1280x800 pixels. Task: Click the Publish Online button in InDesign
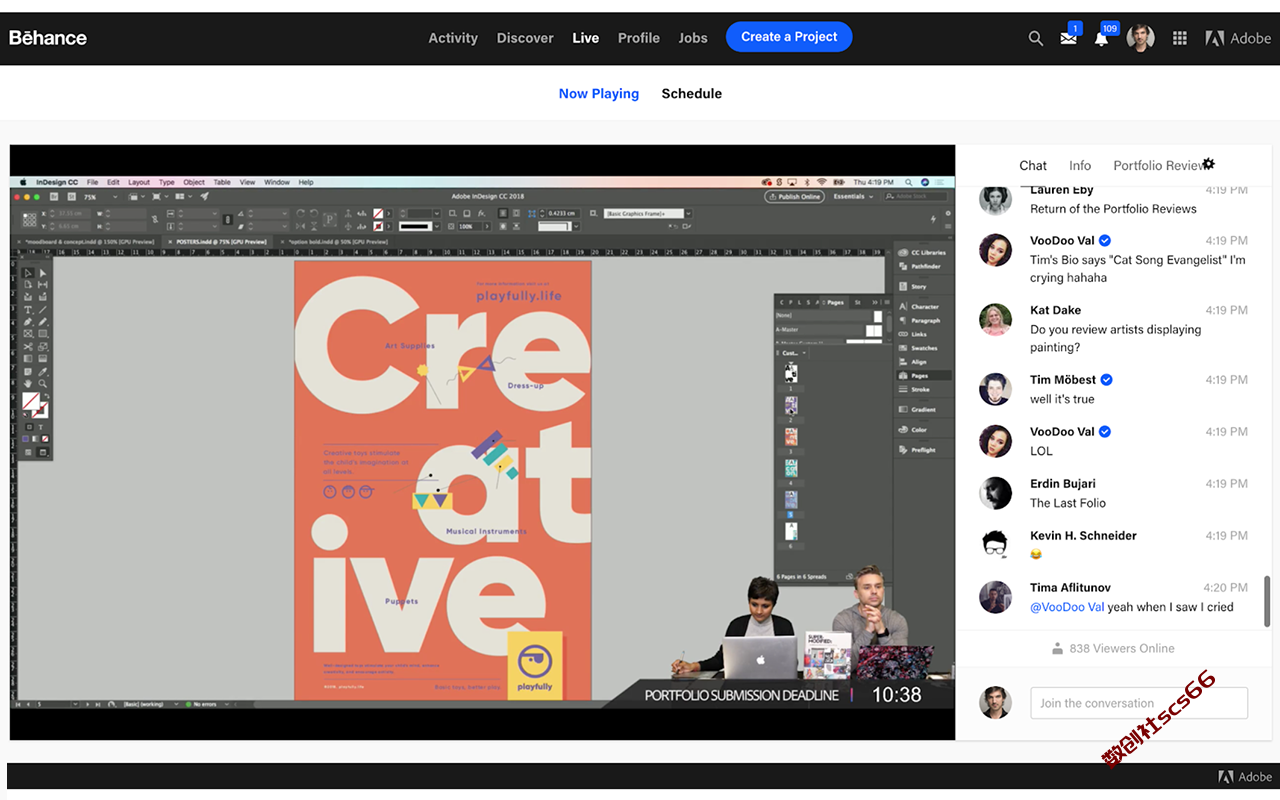click(794, 196)
